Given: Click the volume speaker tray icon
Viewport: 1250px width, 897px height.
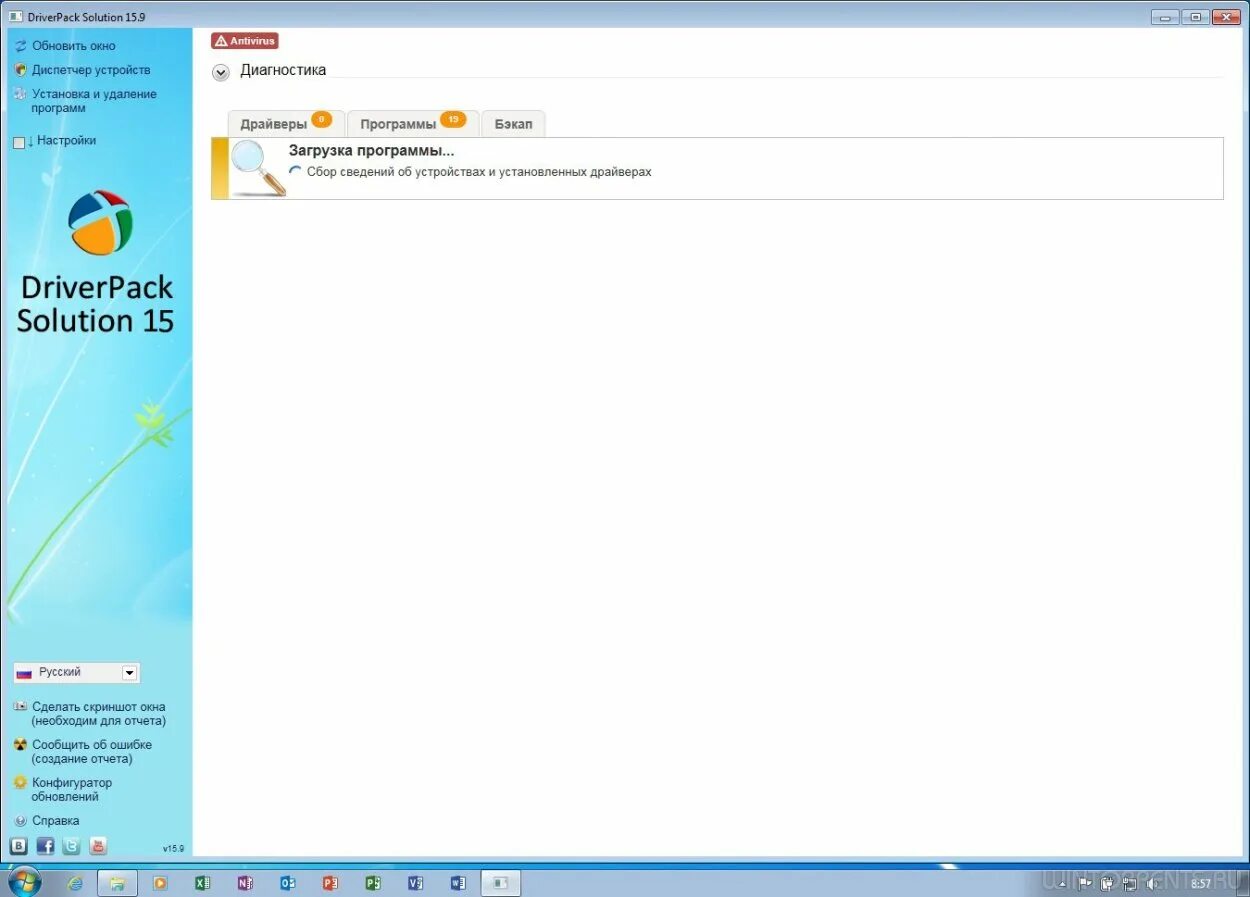Looking at the screenshot, I should point(1153,883).
